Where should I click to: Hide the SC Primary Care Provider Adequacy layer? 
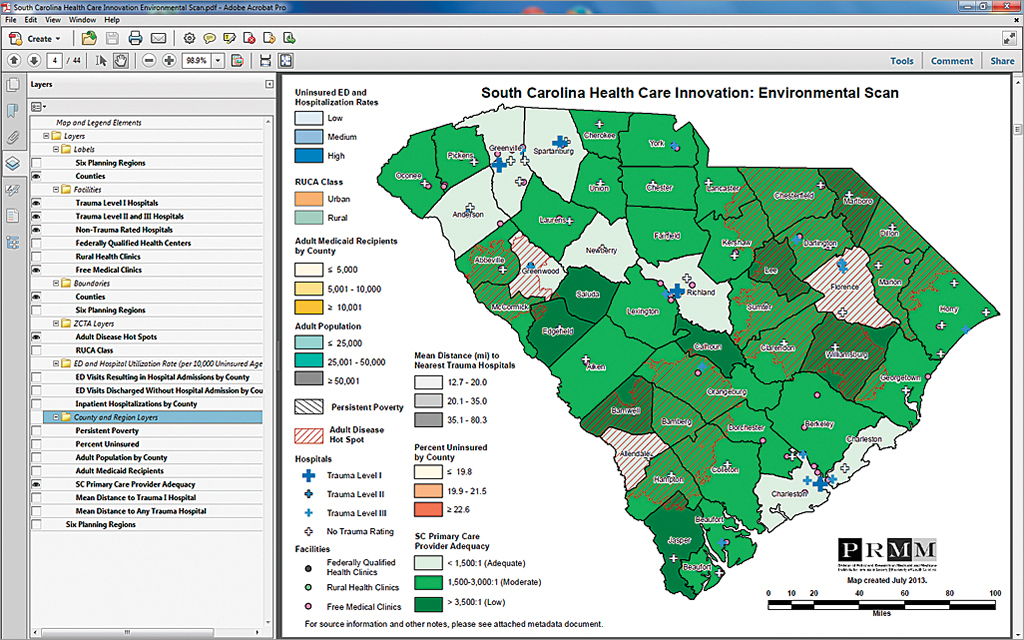tap(37, 485)
